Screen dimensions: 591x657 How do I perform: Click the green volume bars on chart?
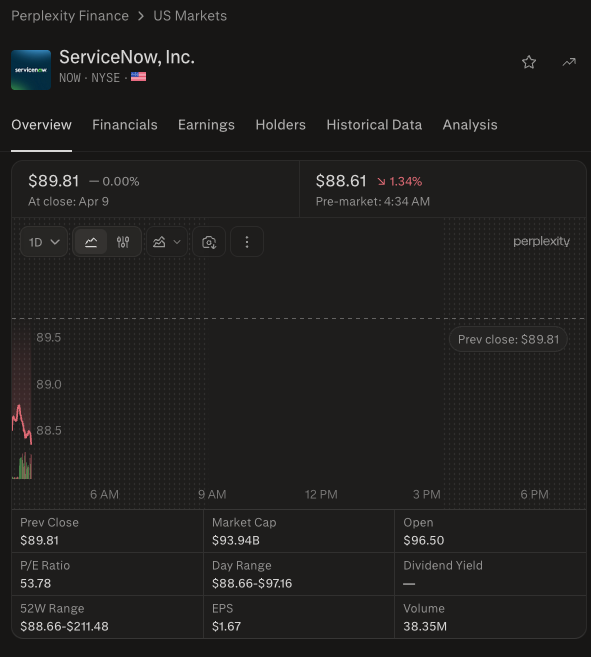point(24,468)
